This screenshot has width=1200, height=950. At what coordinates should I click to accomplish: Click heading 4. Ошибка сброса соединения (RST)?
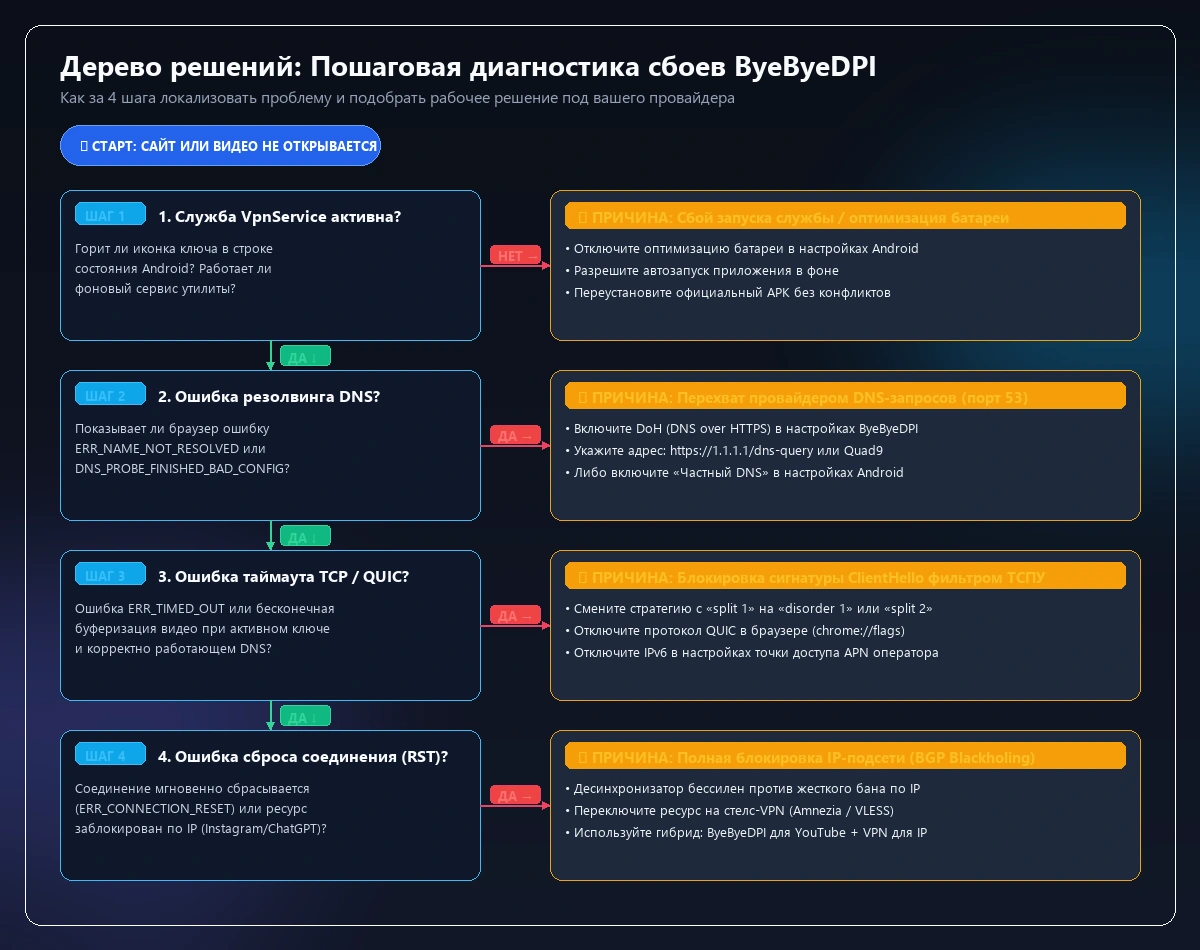(303, 757)
